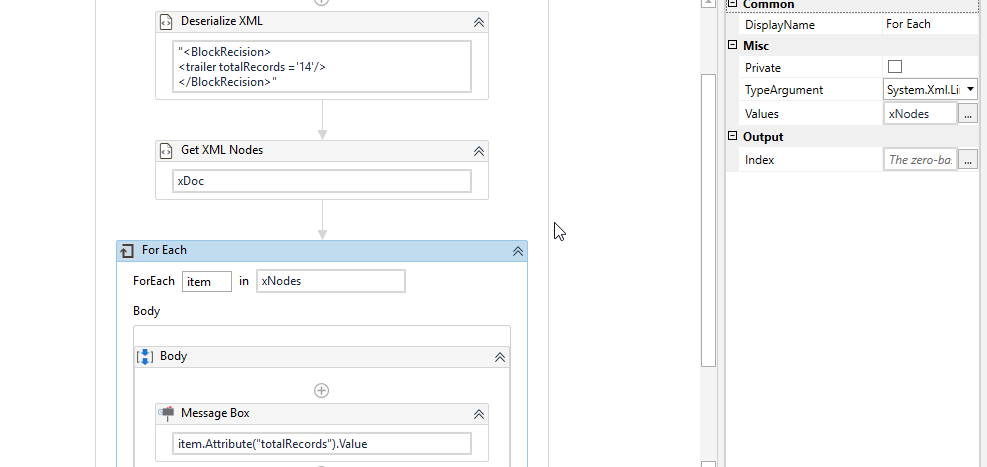Click the Message Box text expression field

[322, 444]
